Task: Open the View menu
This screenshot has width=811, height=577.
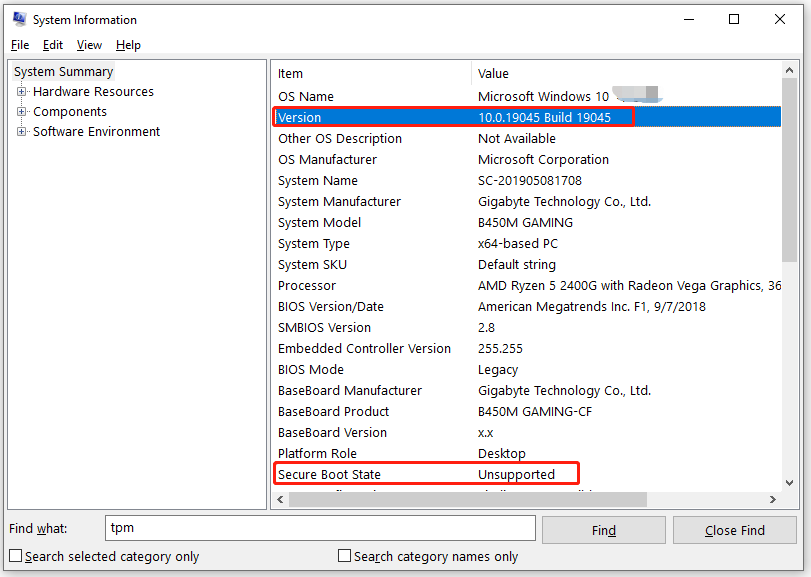Action: [89, 45]
